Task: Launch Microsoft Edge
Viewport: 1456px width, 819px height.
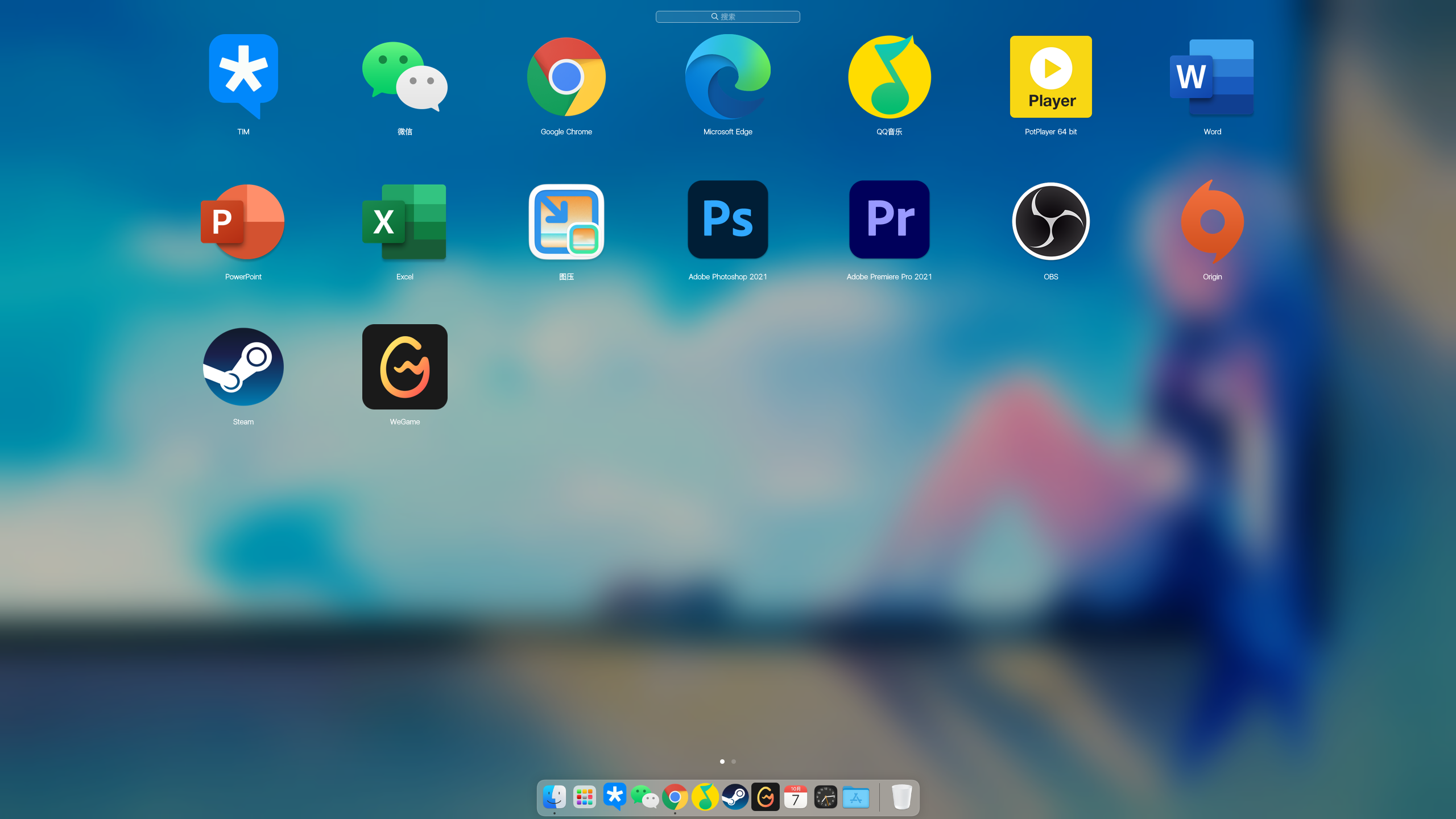Action: pos(728,77)
